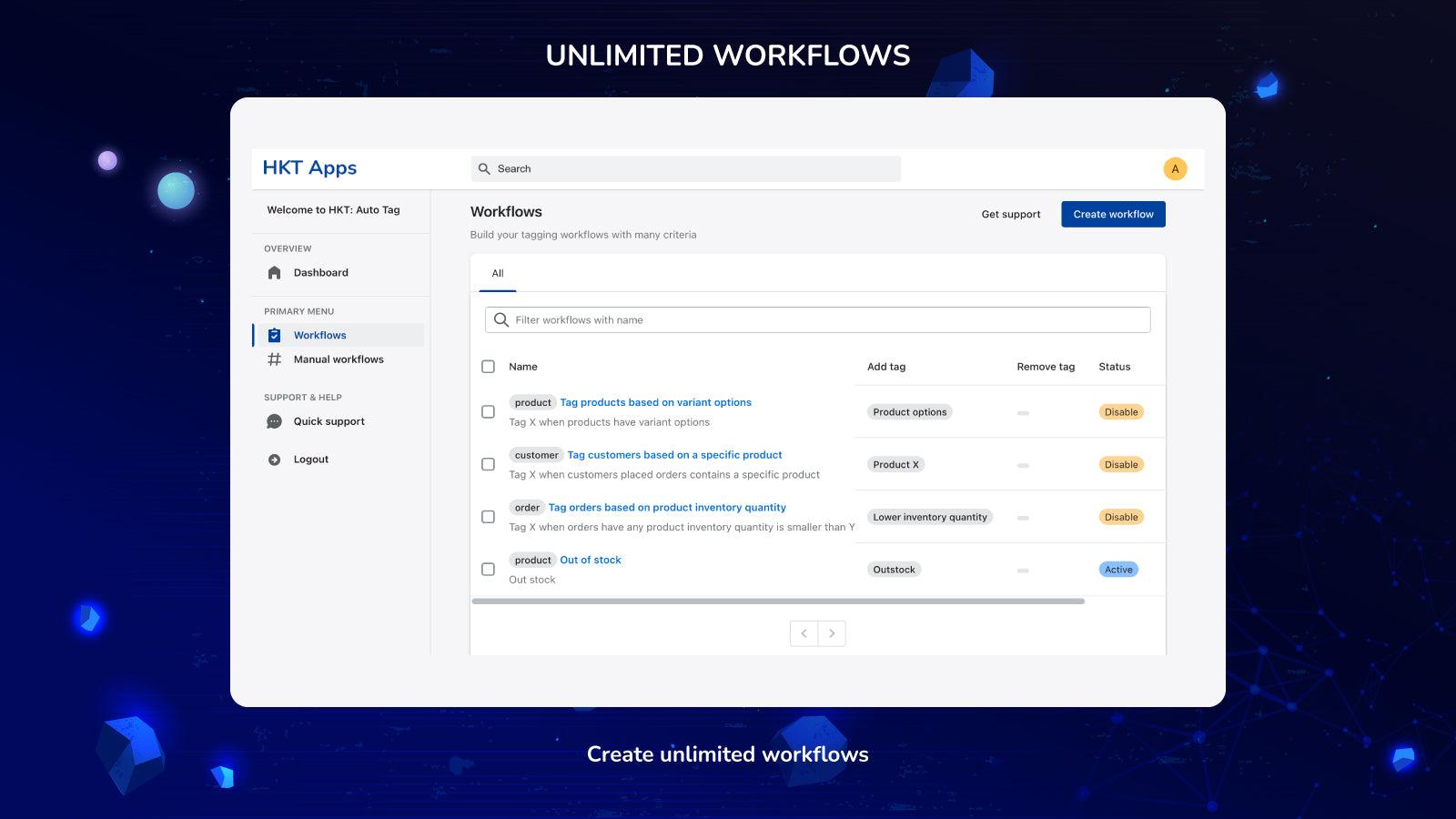Select the Workflows clipboard icon in sidebar
The width and height of the screenshot is (1456, 819).
point(274,335)
